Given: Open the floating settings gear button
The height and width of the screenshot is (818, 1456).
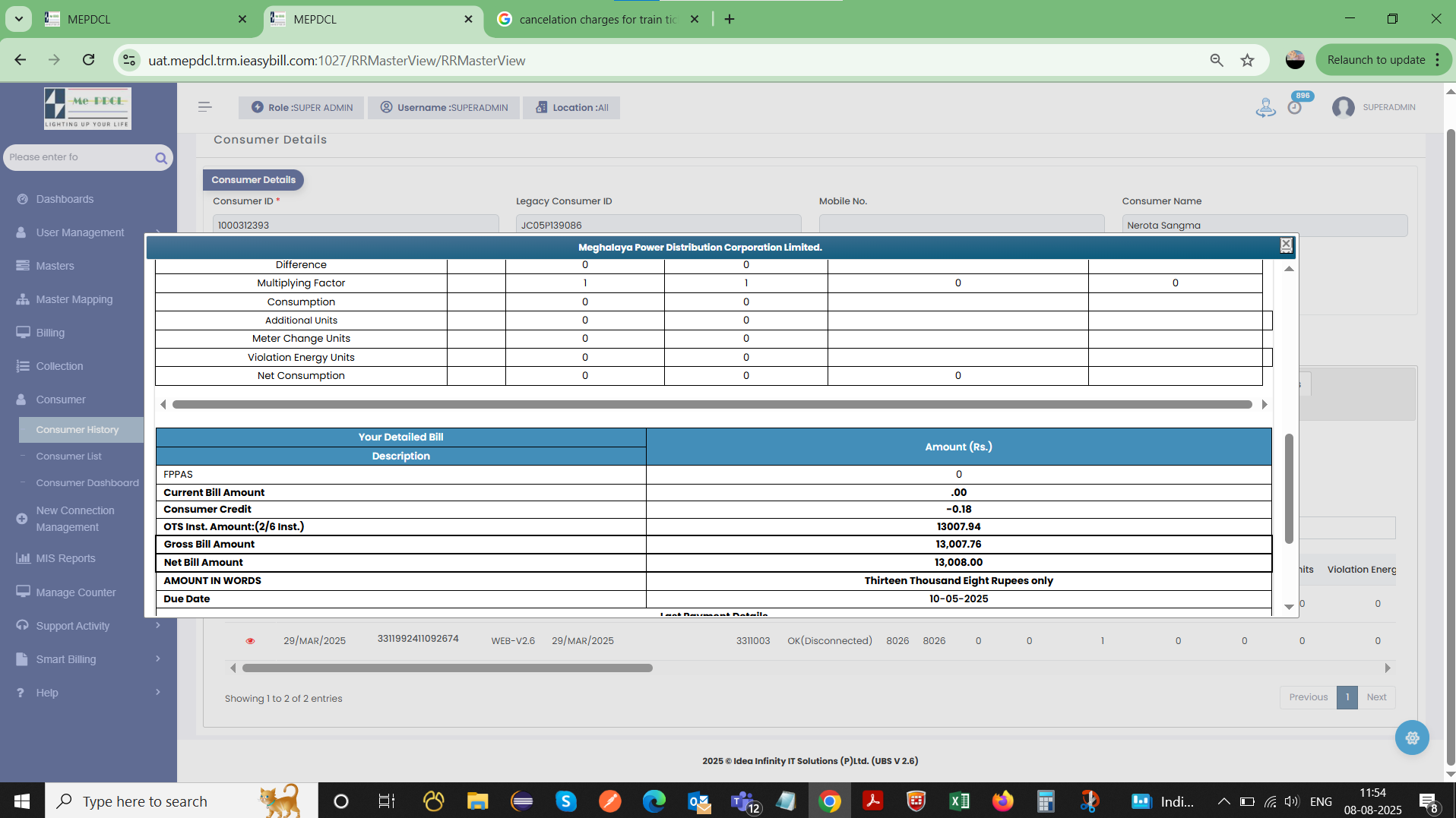Looking at the screenshot, I should pyautogui.click(x=1411, y=737).
